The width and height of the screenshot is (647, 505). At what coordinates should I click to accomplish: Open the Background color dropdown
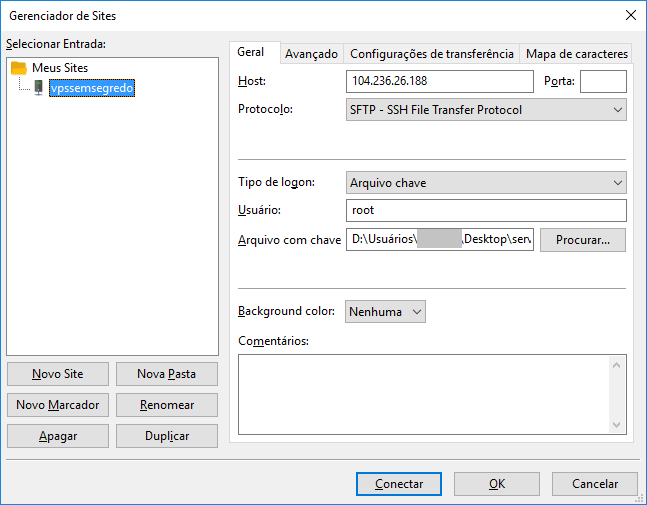pos(385,312)
